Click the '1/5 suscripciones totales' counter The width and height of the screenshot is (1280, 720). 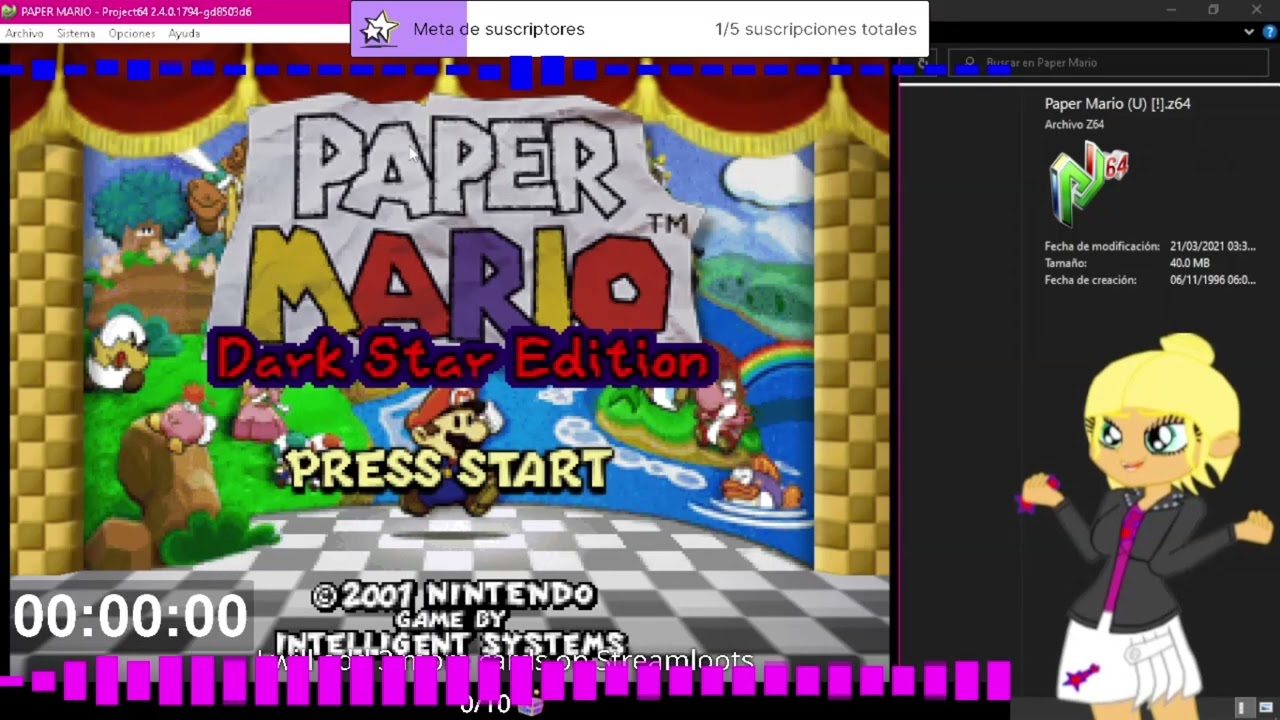(816, 29)
